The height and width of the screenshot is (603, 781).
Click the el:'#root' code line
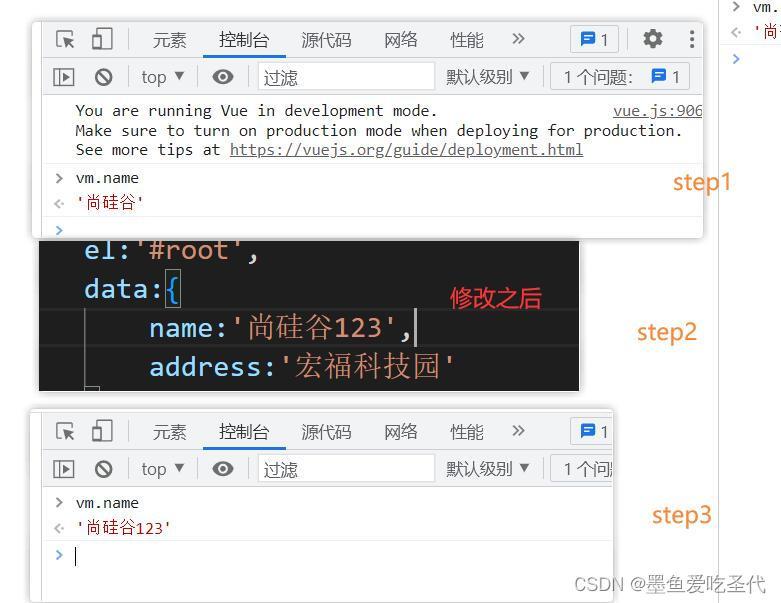point(170,250)
